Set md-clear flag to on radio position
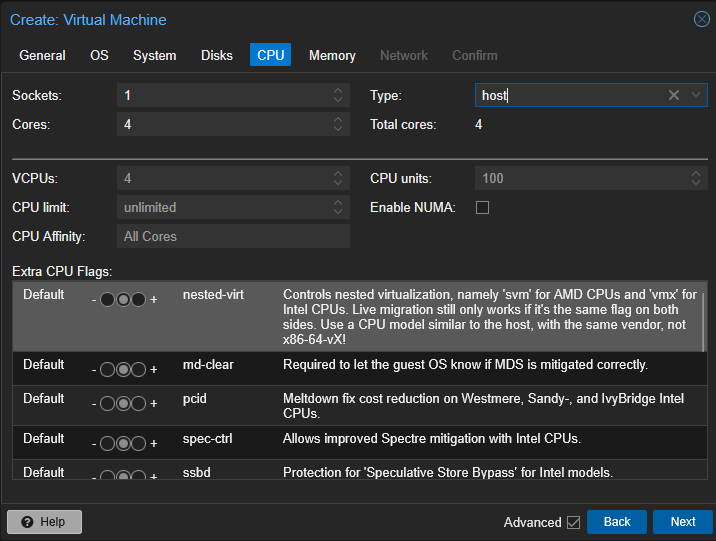The image size is (716, 541). 139,371
